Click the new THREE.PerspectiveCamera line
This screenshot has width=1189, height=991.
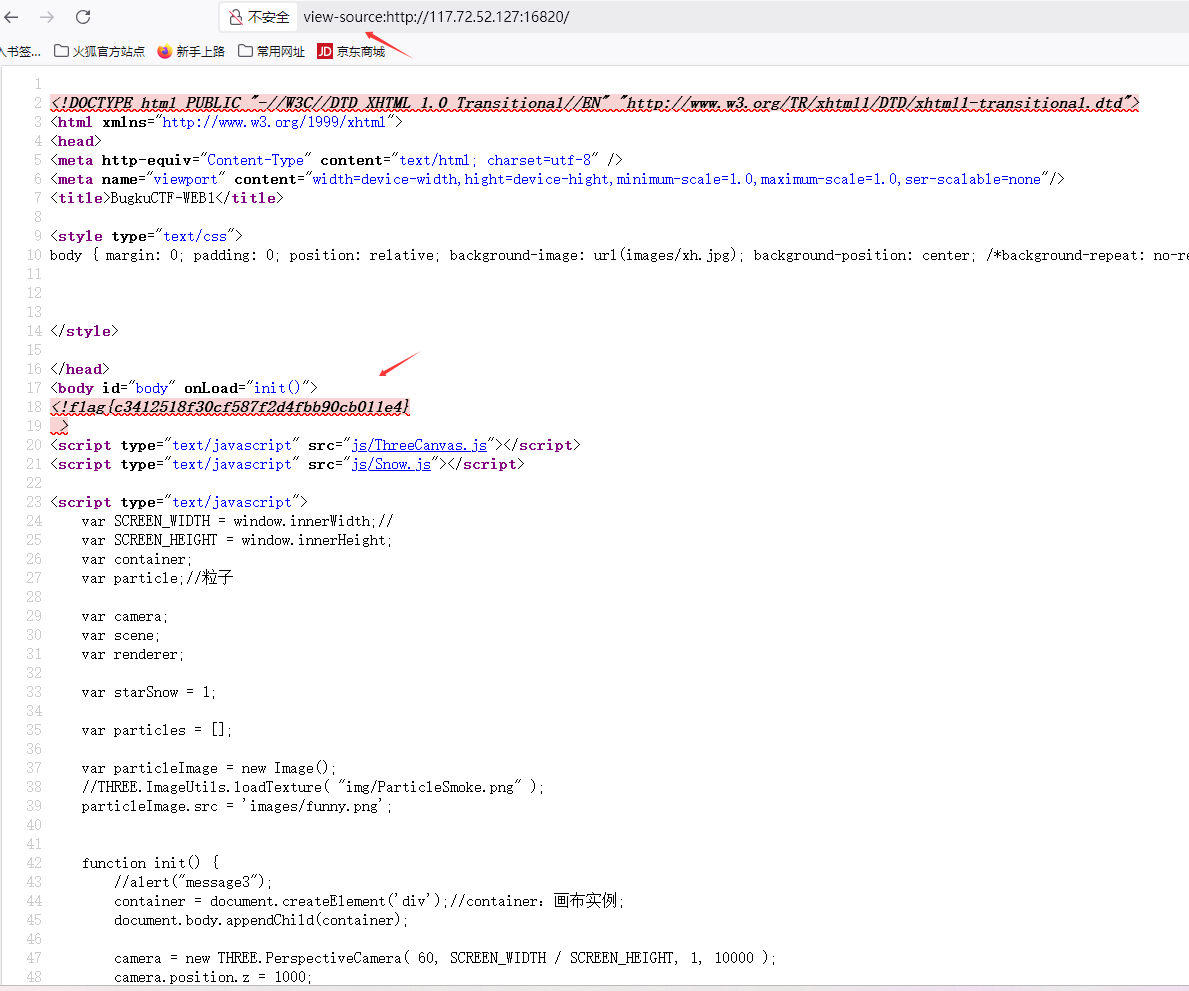click(445, 958)
